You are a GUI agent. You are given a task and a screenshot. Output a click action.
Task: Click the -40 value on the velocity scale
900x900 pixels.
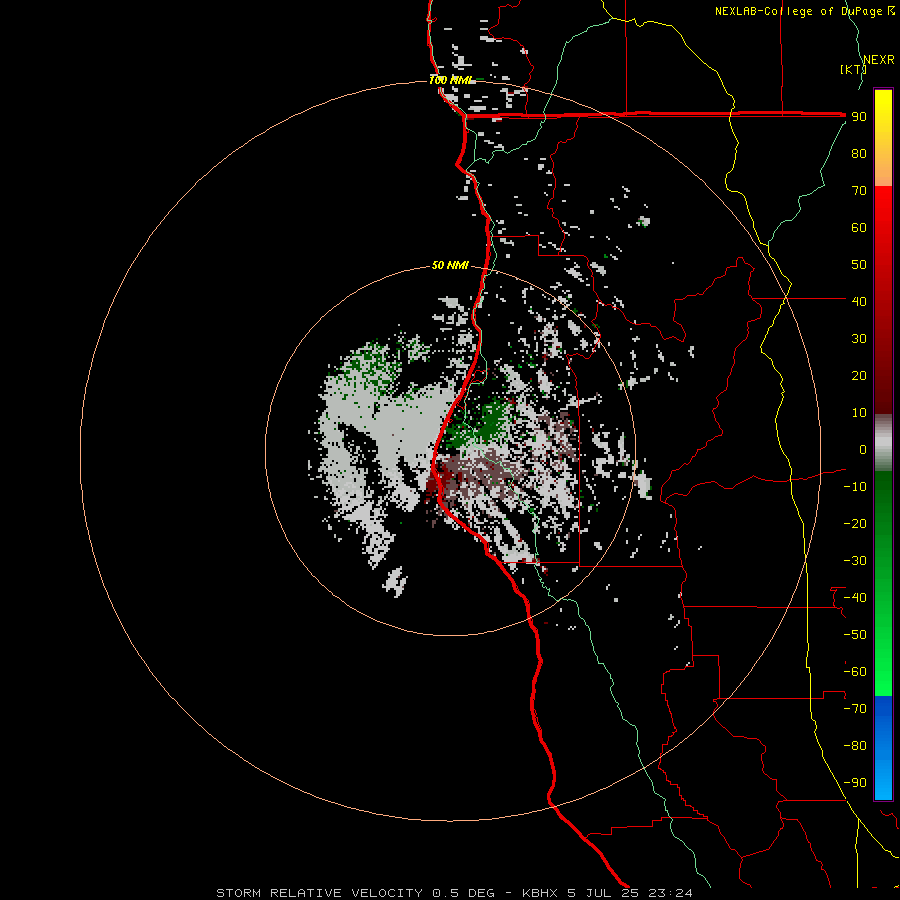pyautogui.click(x=855, y=598)
